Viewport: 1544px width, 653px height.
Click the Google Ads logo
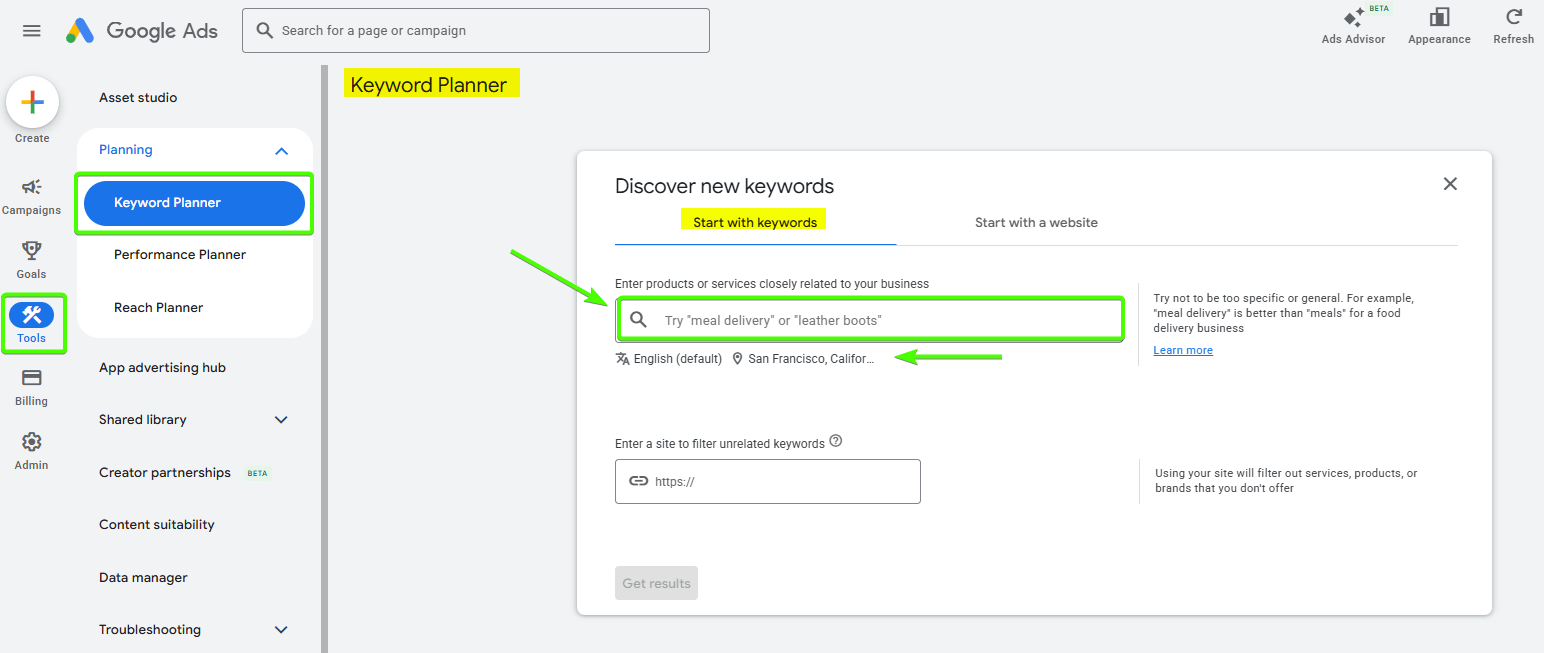point(140,30)
